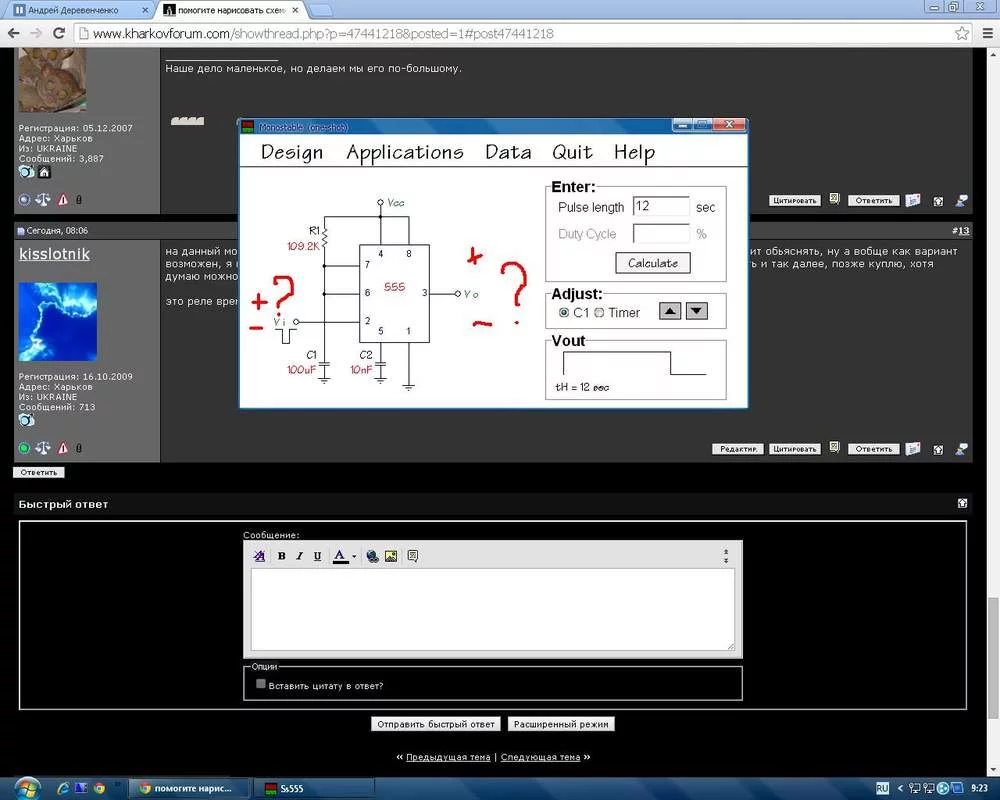Viewport: 1000px width, 800px height.
Task: Click the Bold formatting icon in reply editor
Action: [x=282, y=556]
